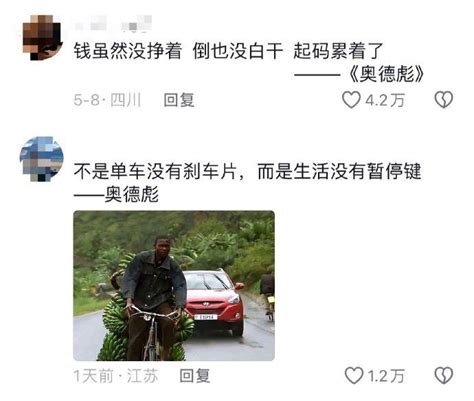The width and height of the screenshot is (474, 401).
Task: Tap the 1天前 timestamp
Action: [x=94, y=376]
